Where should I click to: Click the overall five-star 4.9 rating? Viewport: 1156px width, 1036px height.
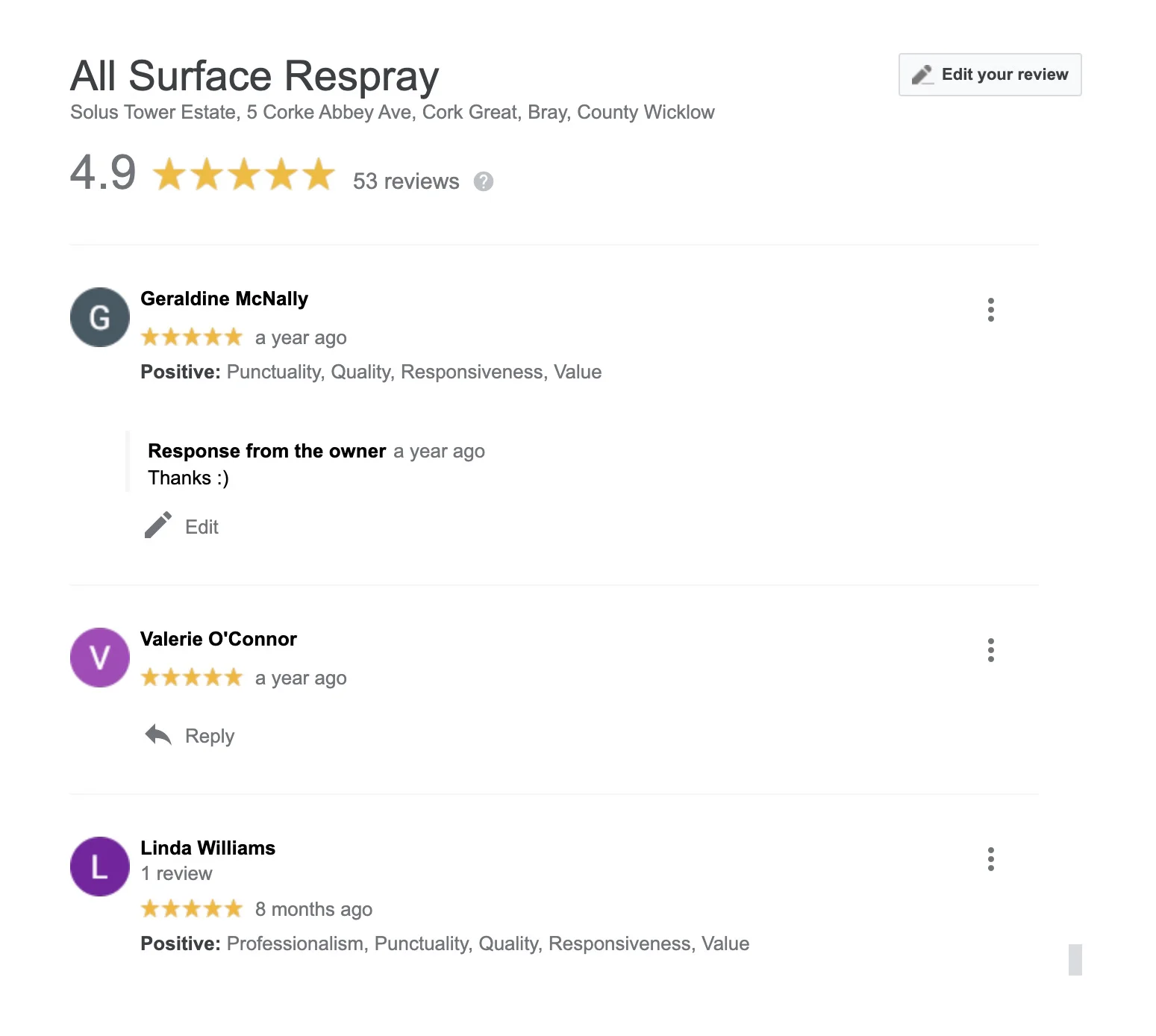244,174
